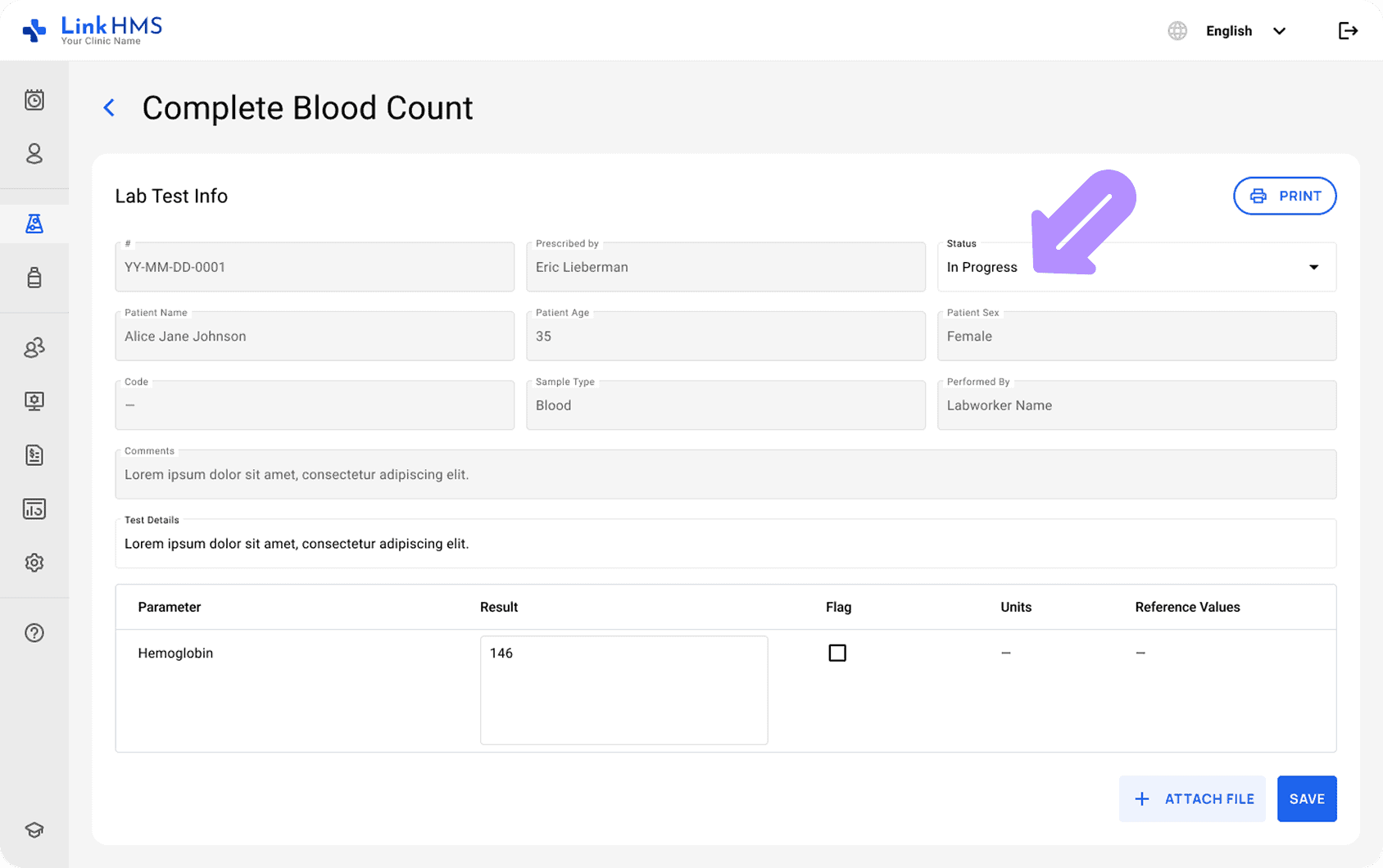Open the reports dashboard sidebar icon
Screen dimensions: 1383x868
coord(34,509)
